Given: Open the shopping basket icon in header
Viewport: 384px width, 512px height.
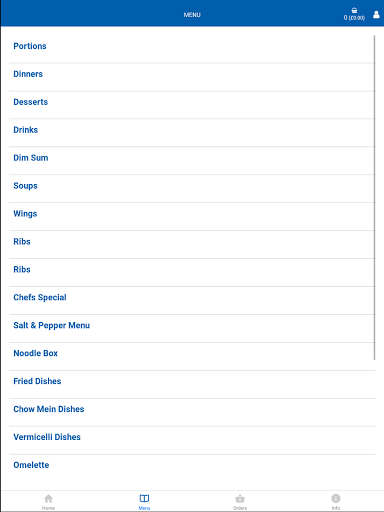Looking at the screenshot, I should 354,11.
